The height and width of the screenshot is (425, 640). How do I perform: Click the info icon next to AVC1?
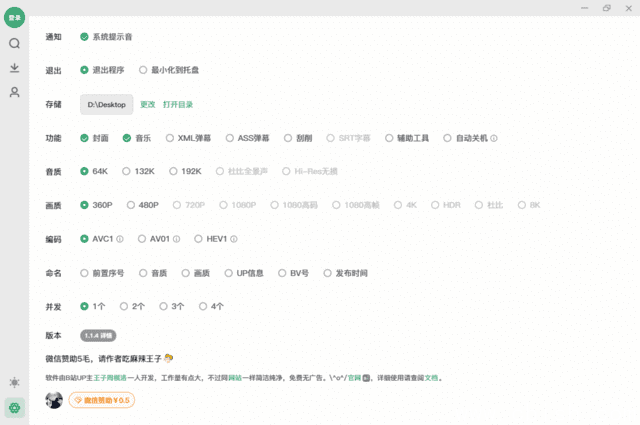[120, 239]
